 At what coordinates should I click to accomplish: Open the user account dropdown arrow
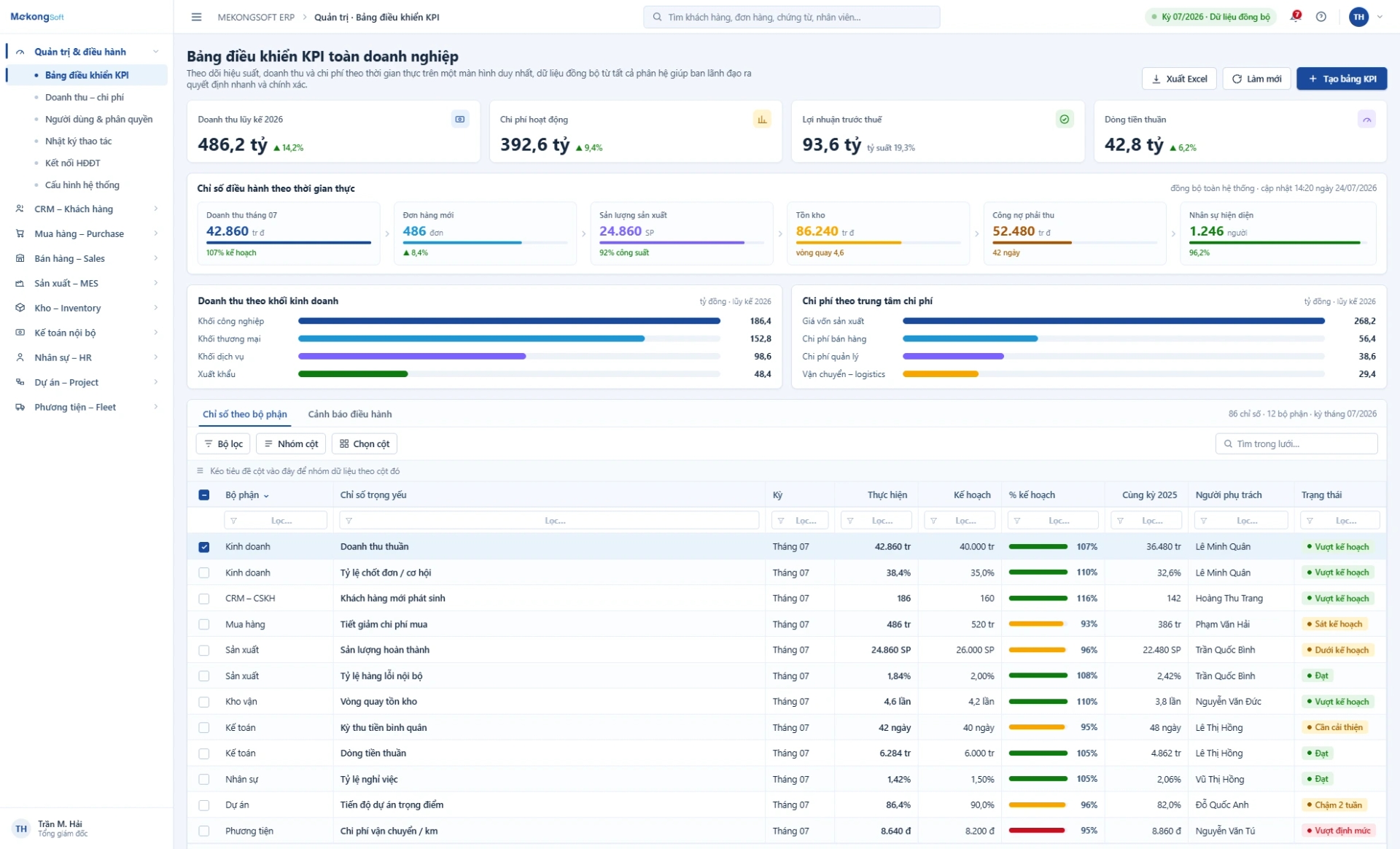point(1380,17)
